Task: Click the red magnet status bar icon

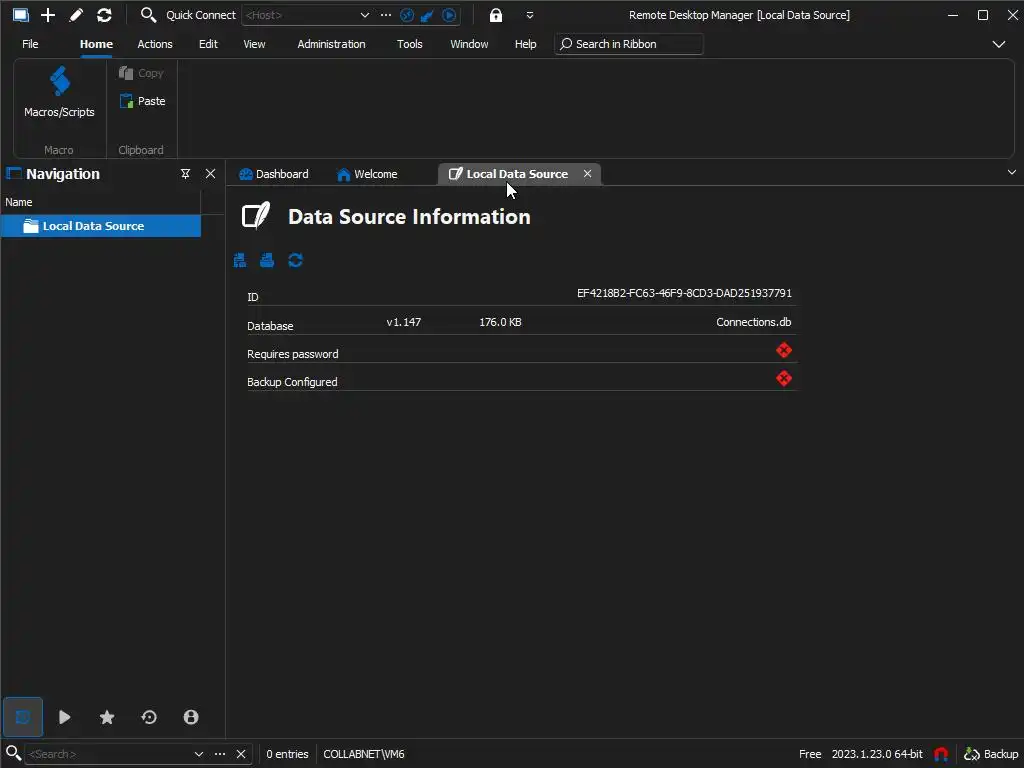Action: (x=941, y=754)
